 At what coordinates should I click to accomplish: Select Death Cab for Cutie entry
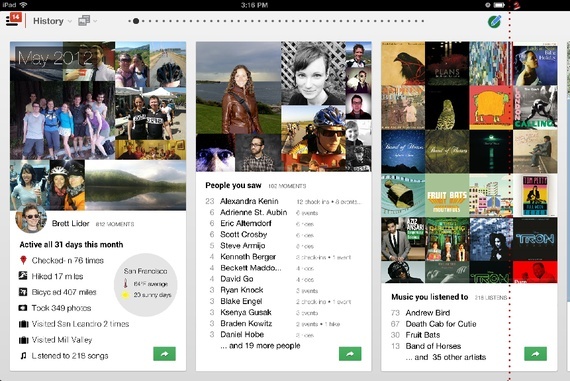point(441,324)
